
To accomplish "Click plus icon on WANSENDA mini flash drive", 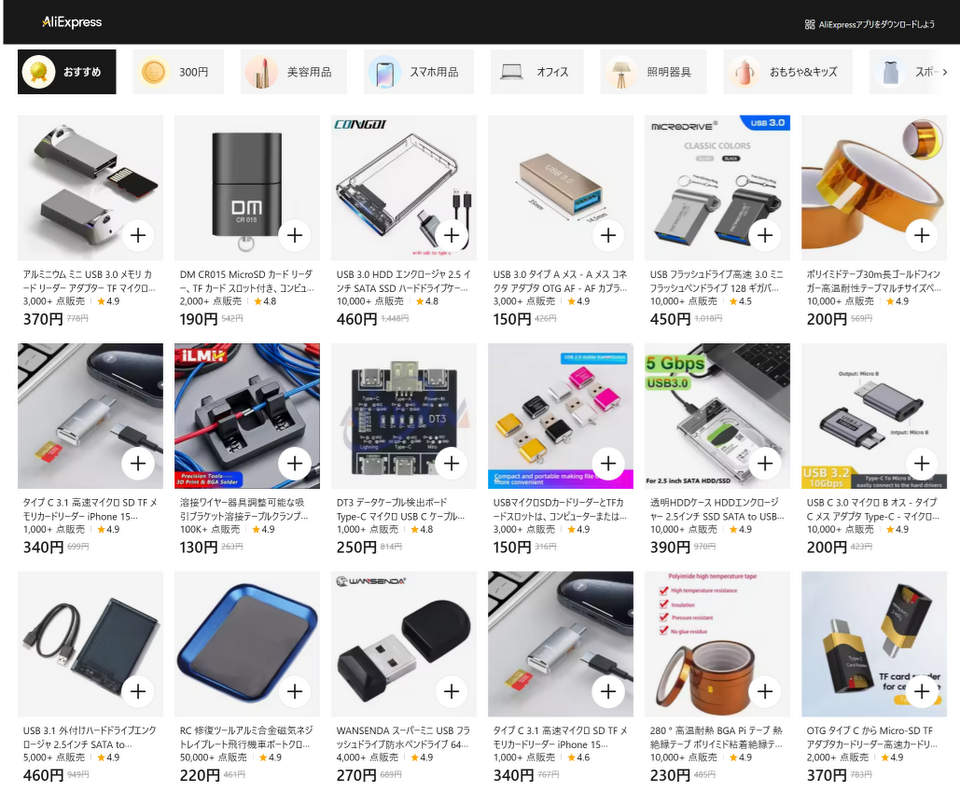I will [451, 691].
